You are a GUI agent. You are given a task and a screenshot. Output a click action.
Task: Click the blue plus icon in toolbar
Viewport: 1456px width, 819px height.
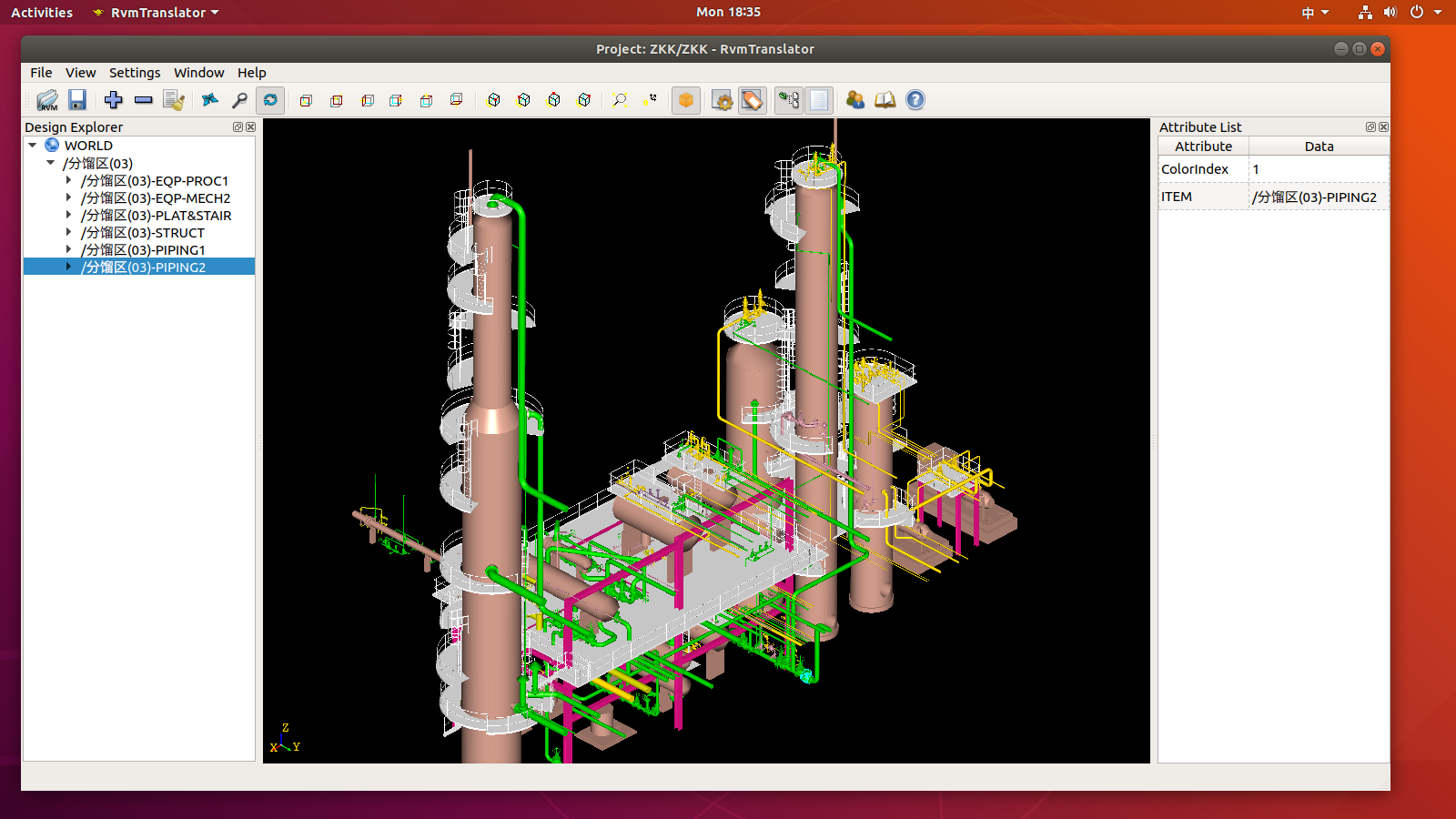point(113,100)
